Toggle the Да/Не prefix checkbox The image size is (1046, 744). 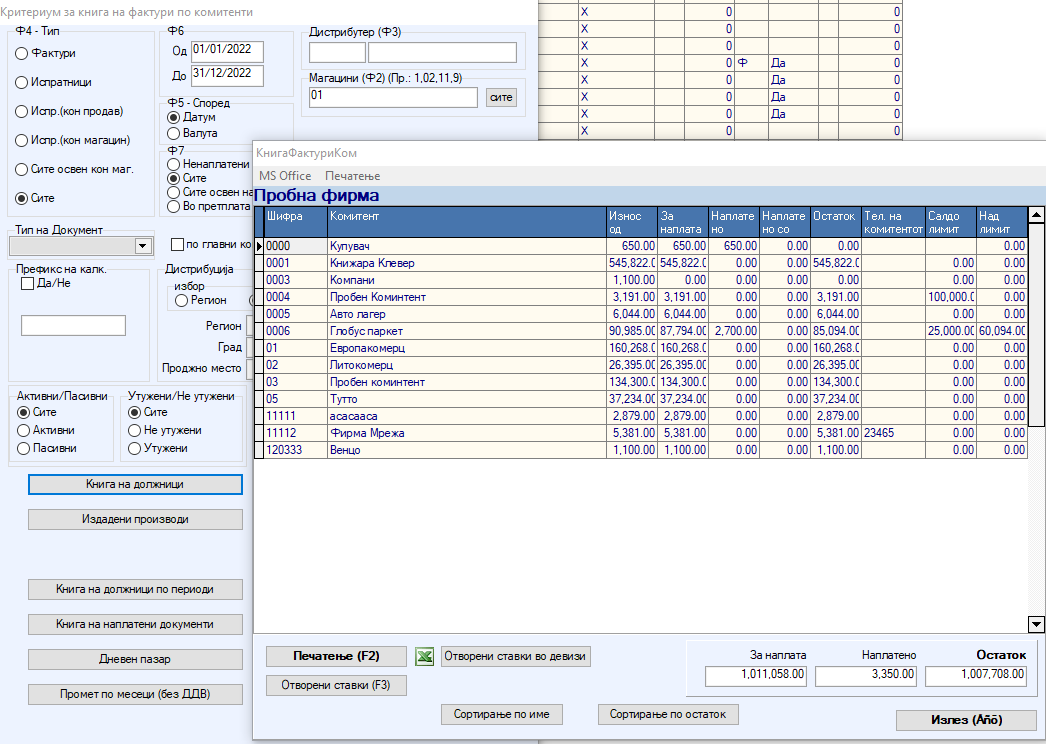pos(28,284)
